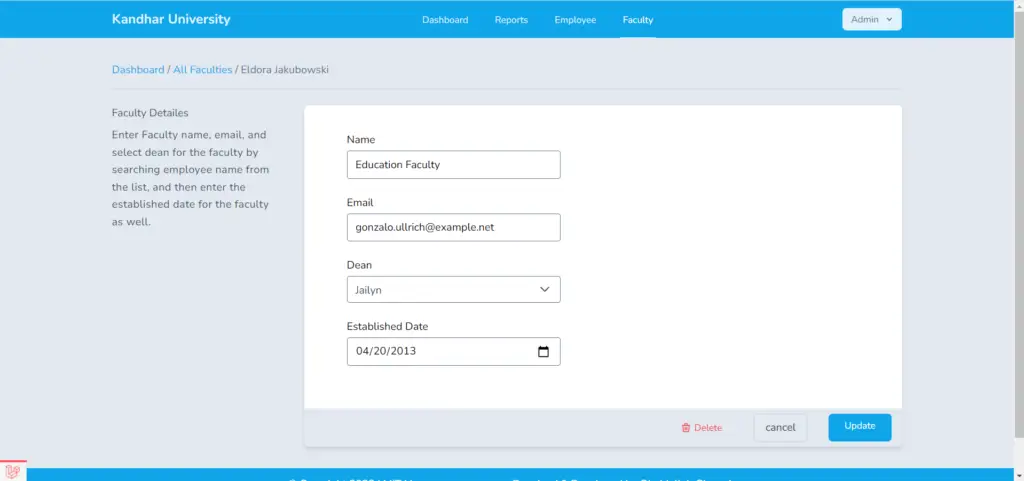Click the Delete text link

tap(708, 428)
